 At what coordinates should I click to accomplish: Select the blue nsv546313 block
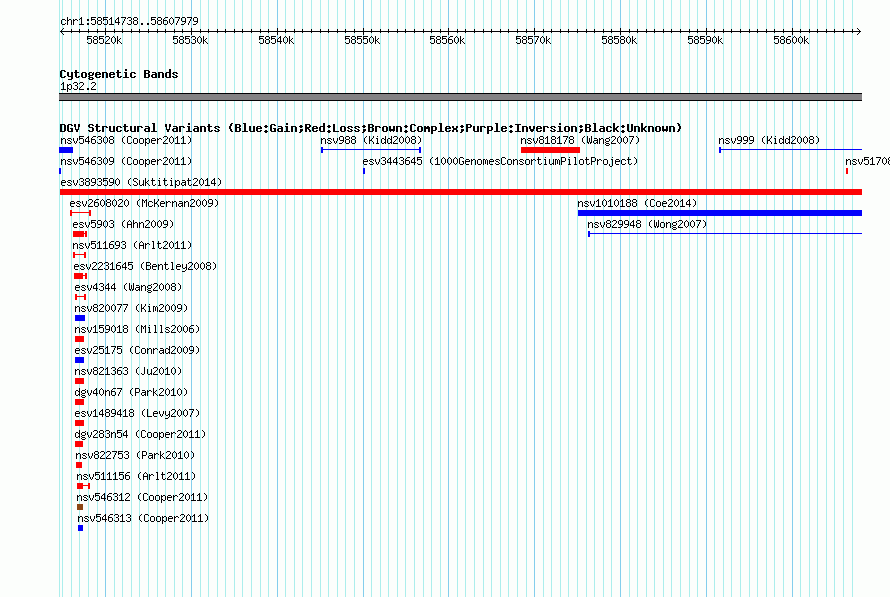pos(81,528)
